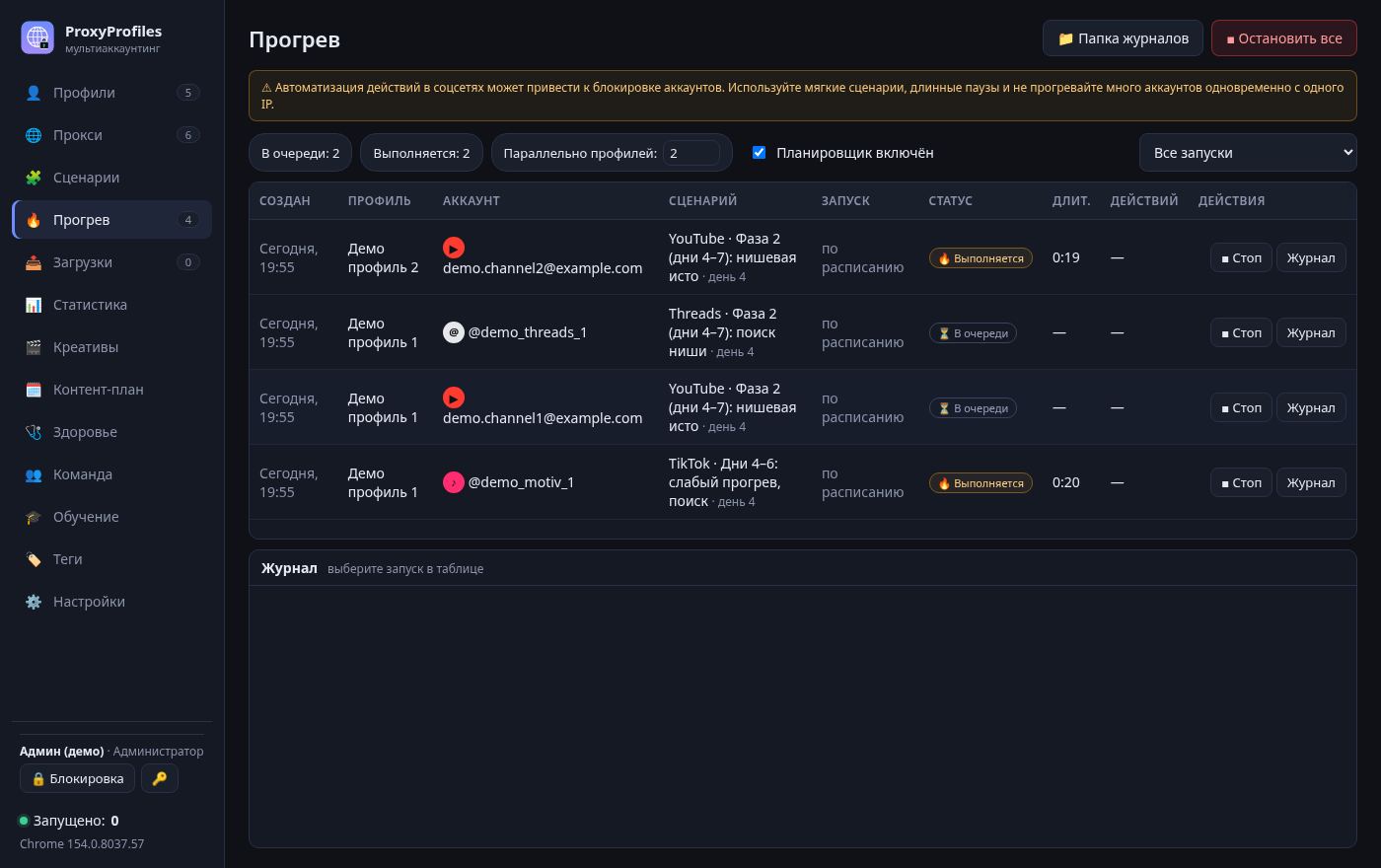Click the green running status dot
This screenshot has width=1381, height=868.
(24, 821)
